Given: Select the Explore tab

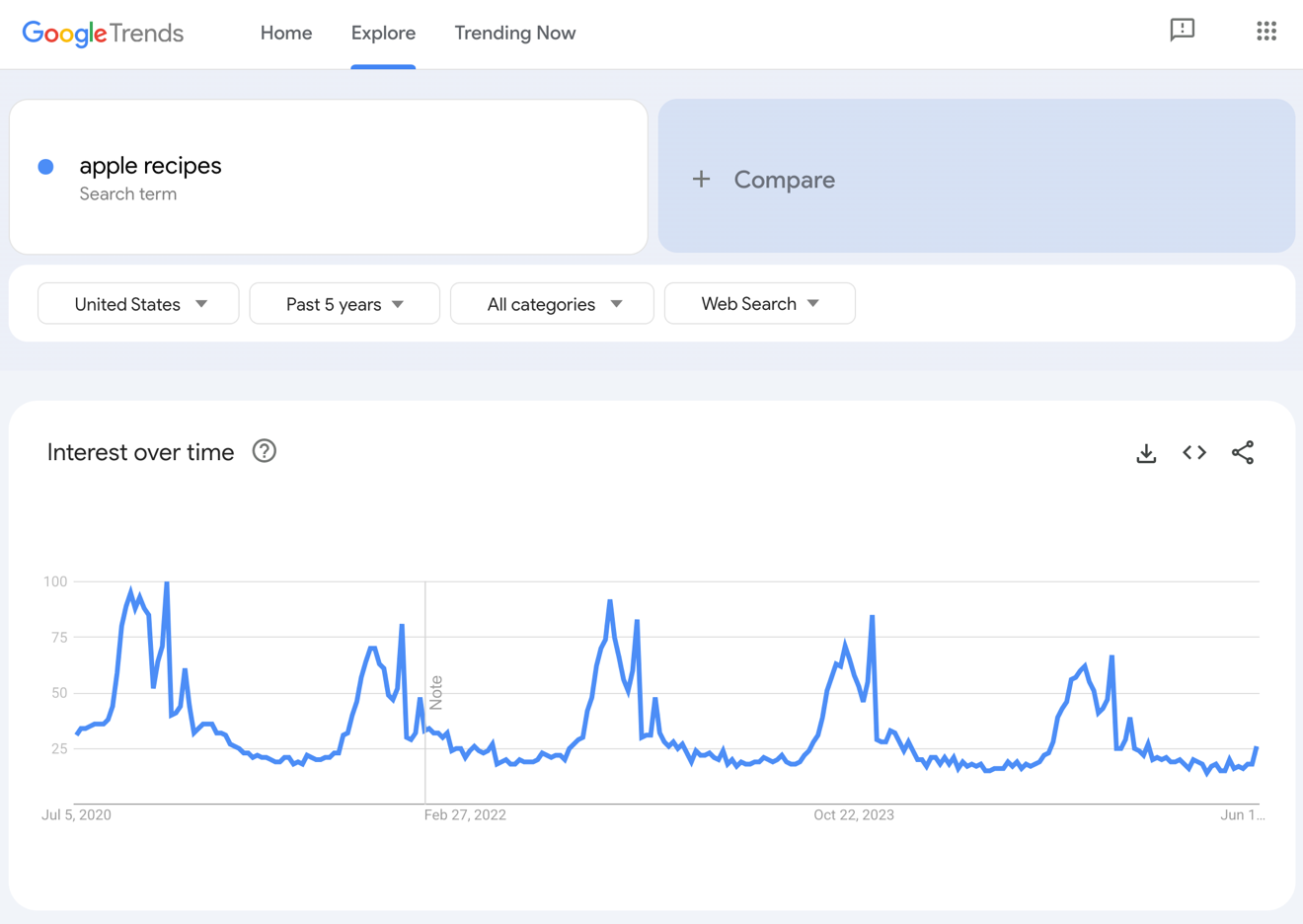Looking at the screenshot, I should tap(383, 33).
